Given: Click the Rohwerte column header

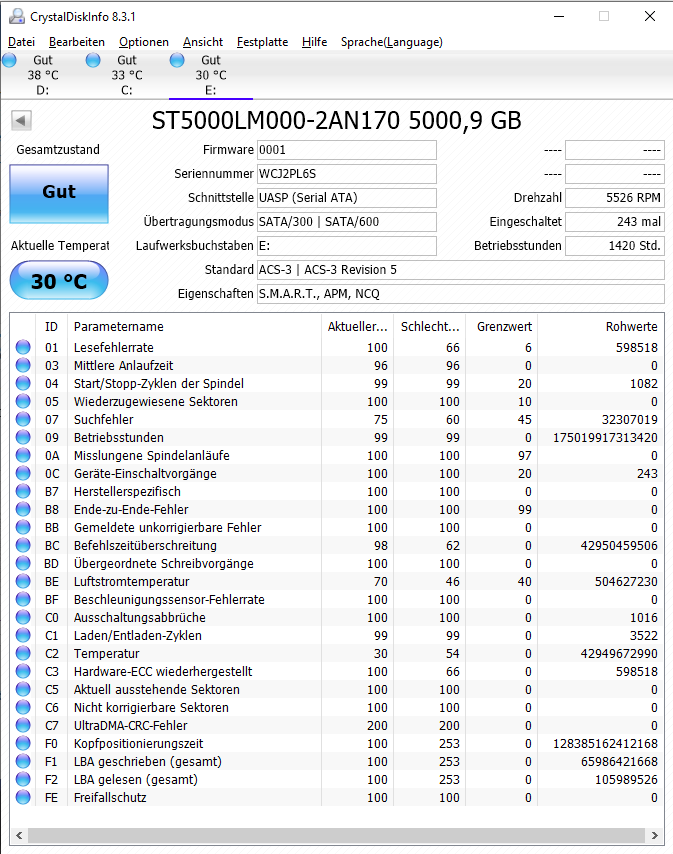Looking at the screenshot, I should click(601, 326).
